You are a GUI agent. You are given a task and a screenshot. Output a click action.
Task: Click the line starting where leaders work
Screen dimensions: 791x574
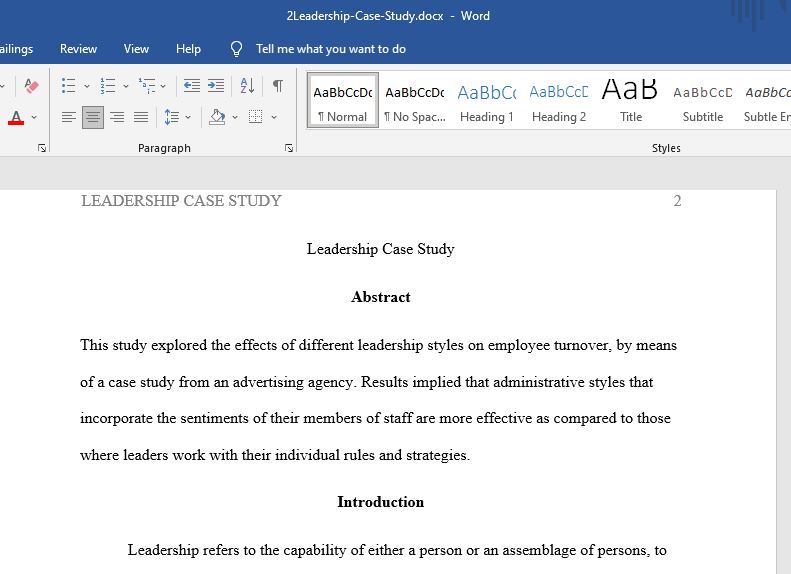pos(275,455)
